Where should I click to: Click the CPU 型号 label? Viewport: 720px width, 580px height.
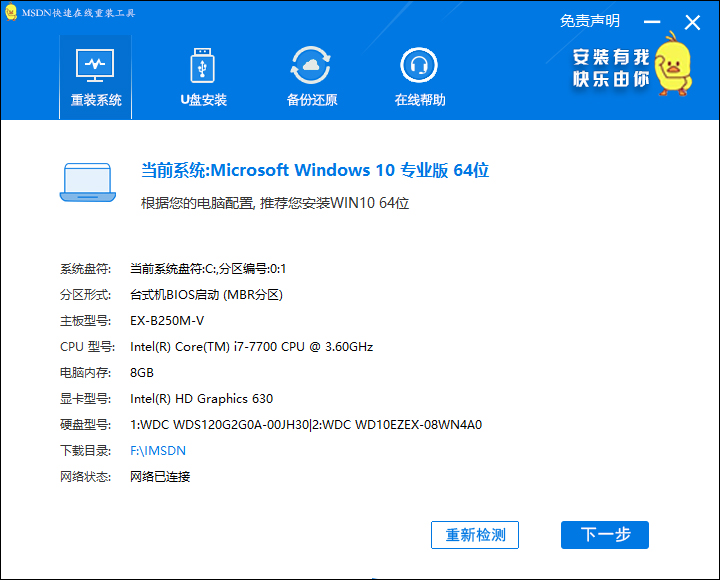pyautogui.click(x=87, y=347)
